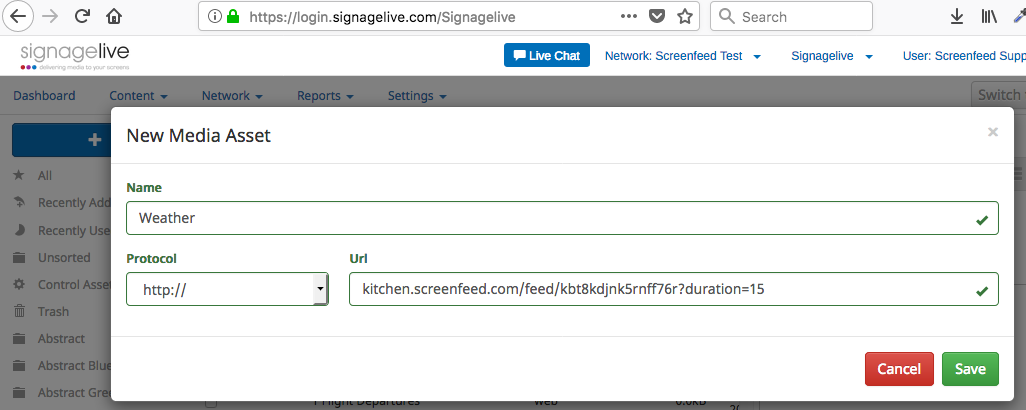
Task: Save the new media asset
Action: click(x=970, y=369)
